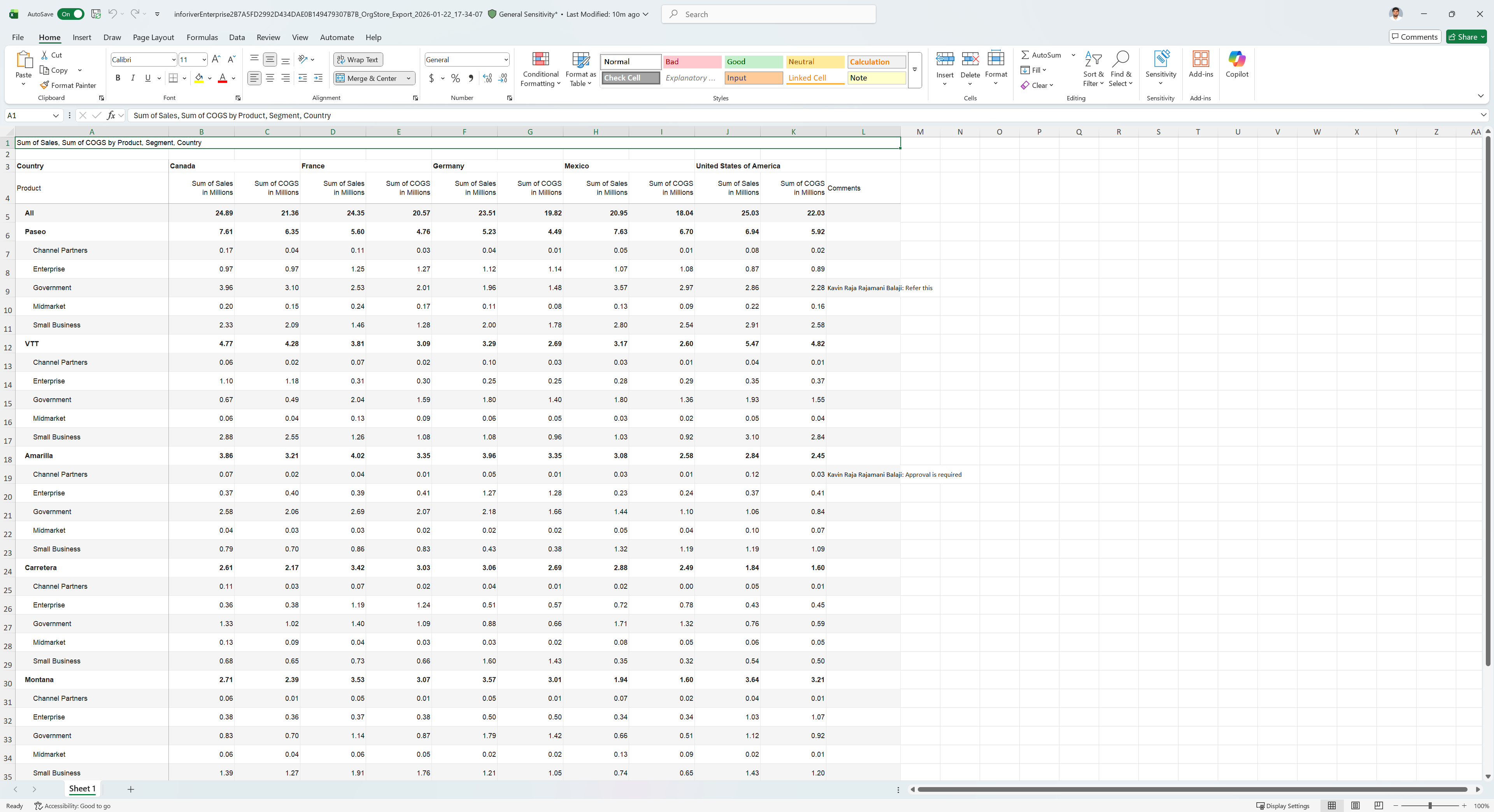Switch to the Page Layout tab

(153, 37)
